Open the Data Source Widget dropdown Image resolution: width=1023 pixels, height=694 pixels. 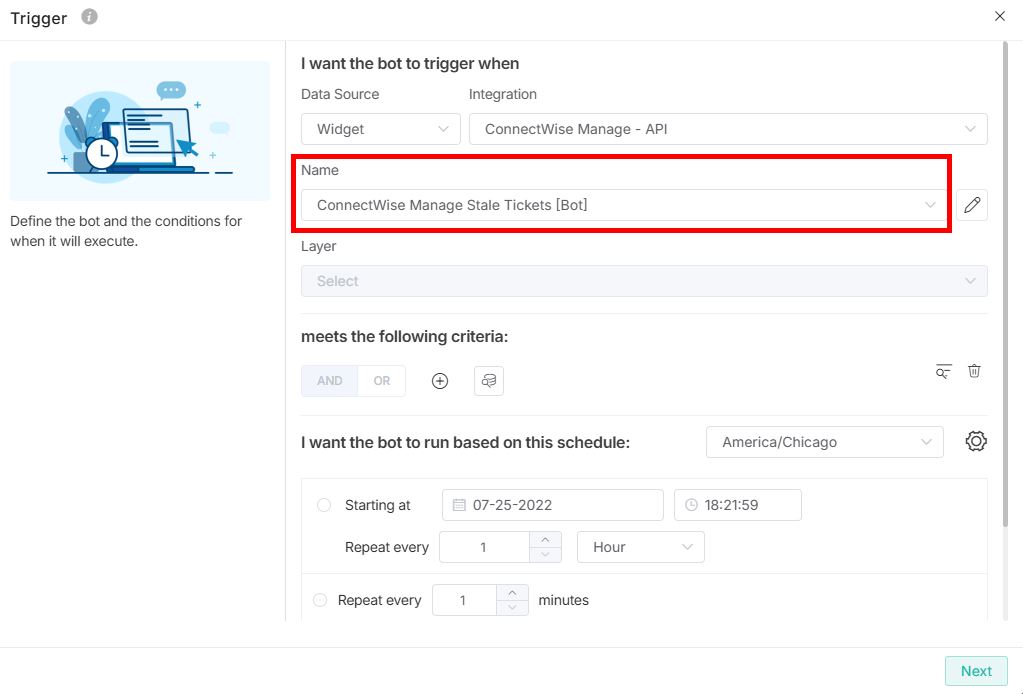380,129
